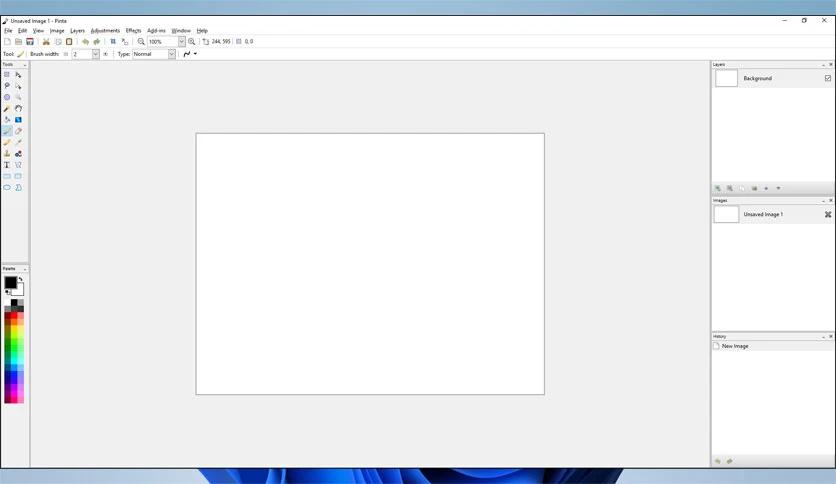Click the Copy toolbar icon
The width and height of the screenshot is (836, 484).
58,42
